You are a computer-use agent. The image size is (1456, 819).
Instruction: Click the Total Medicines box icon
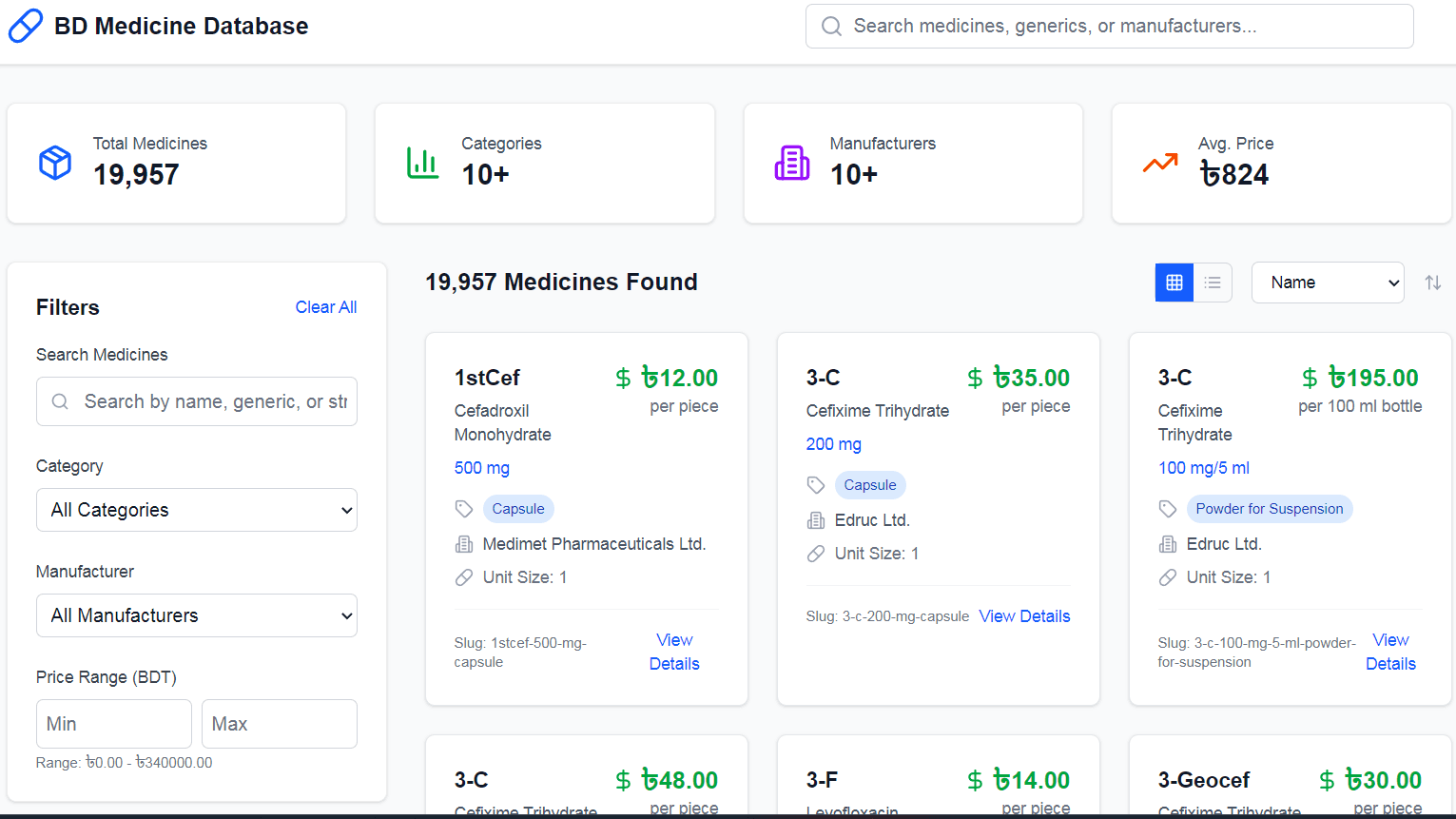pyautogui.click(x=55, y=163)
